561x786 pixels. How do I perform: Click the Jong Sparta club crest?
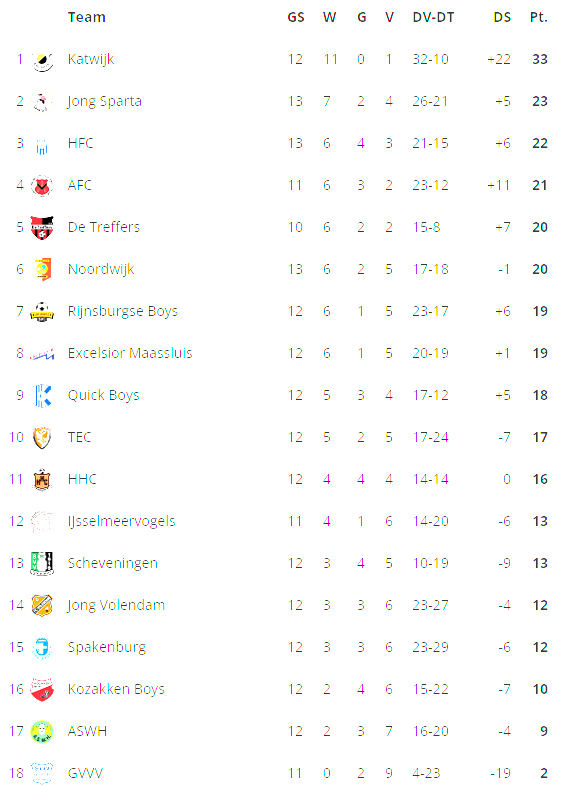click(42, 102)
